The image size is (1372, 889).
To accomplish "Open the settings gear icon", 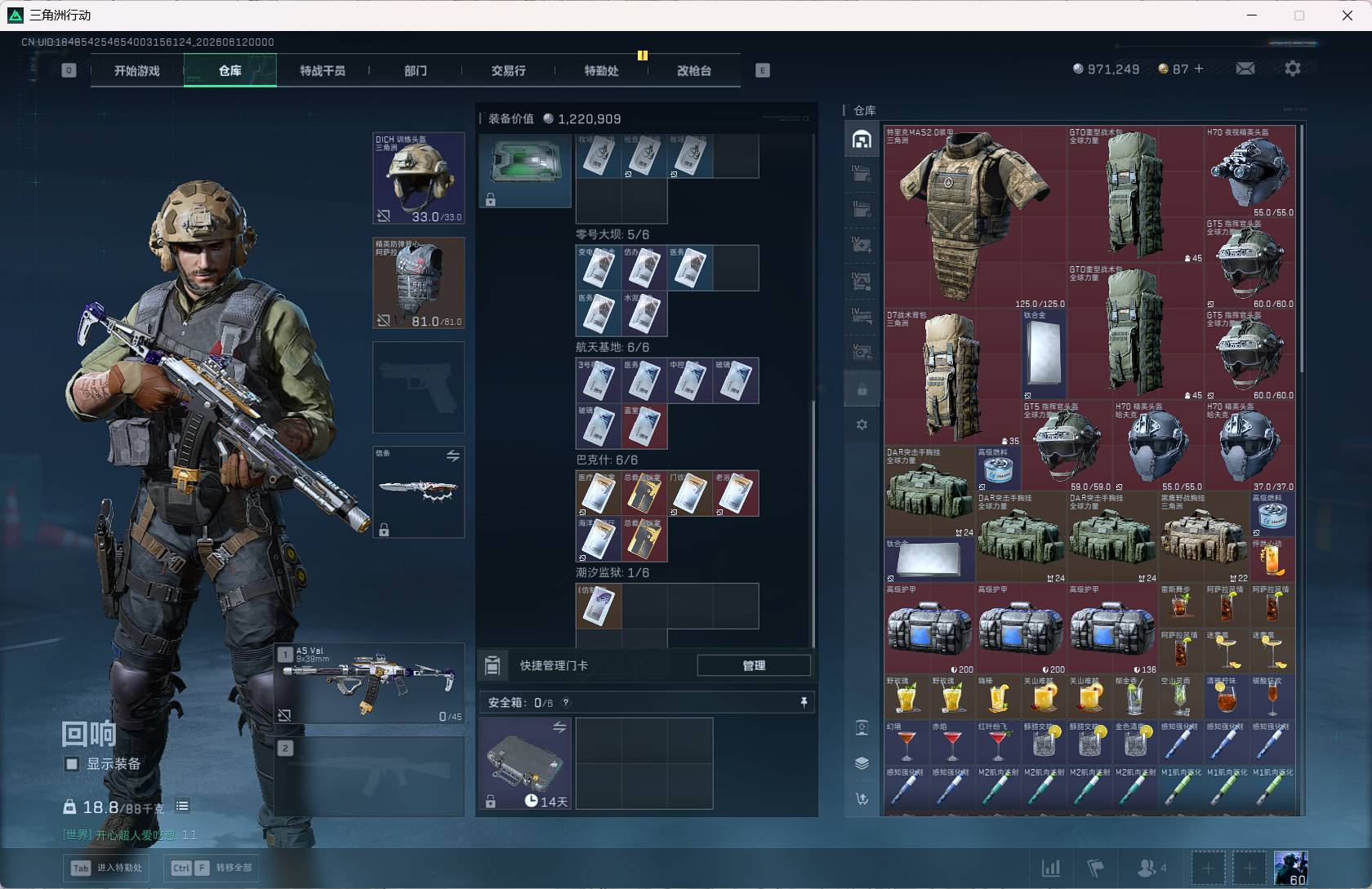I will 1292,69.
